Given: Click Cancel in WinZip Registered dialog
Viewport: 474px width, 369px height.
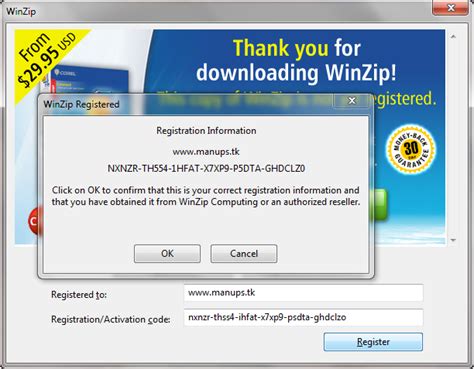Looking at the screenshot, I should point(244,254).
